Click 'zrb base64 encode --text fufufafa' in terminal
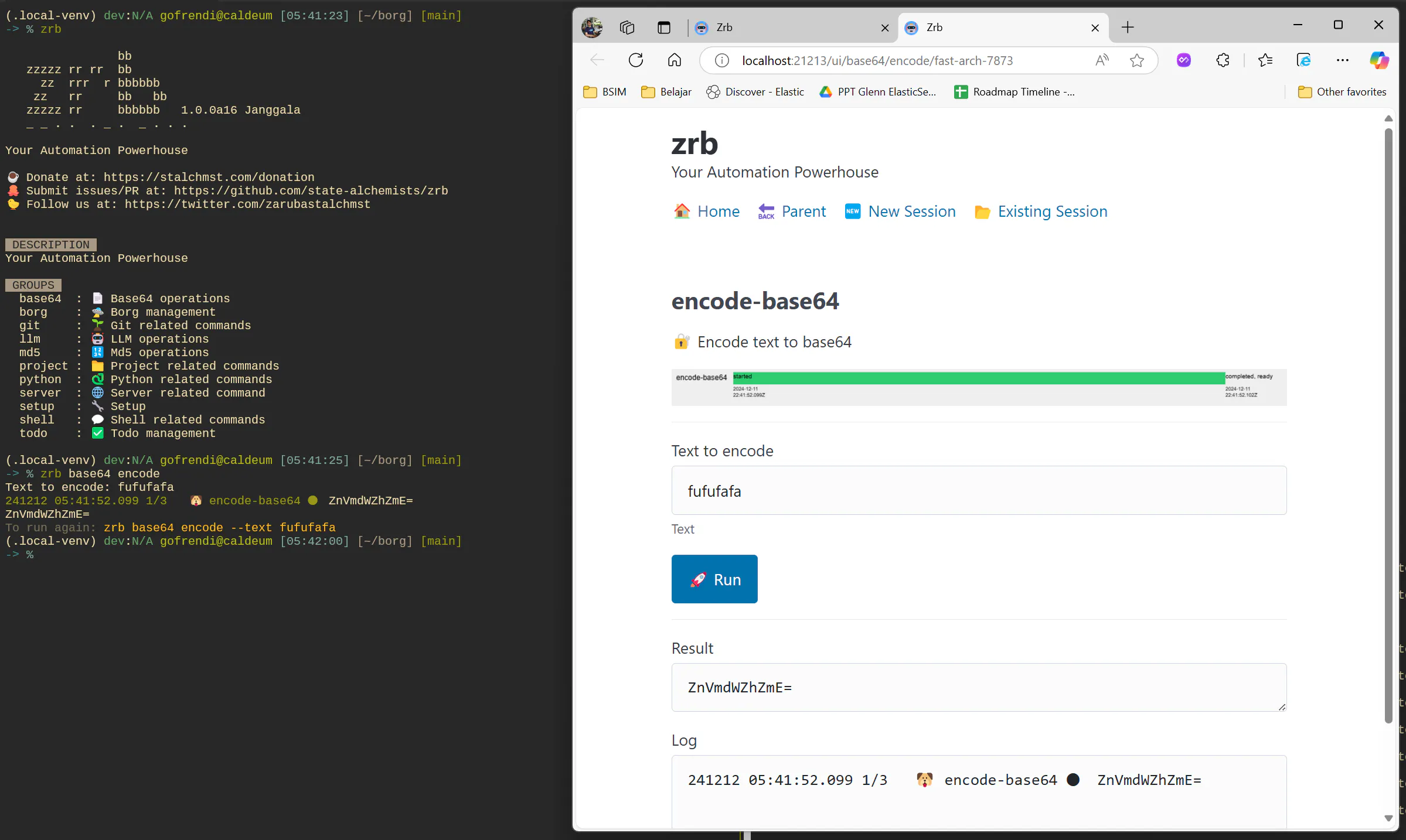Screen dimensions: 1406x840 click(220, 528)
